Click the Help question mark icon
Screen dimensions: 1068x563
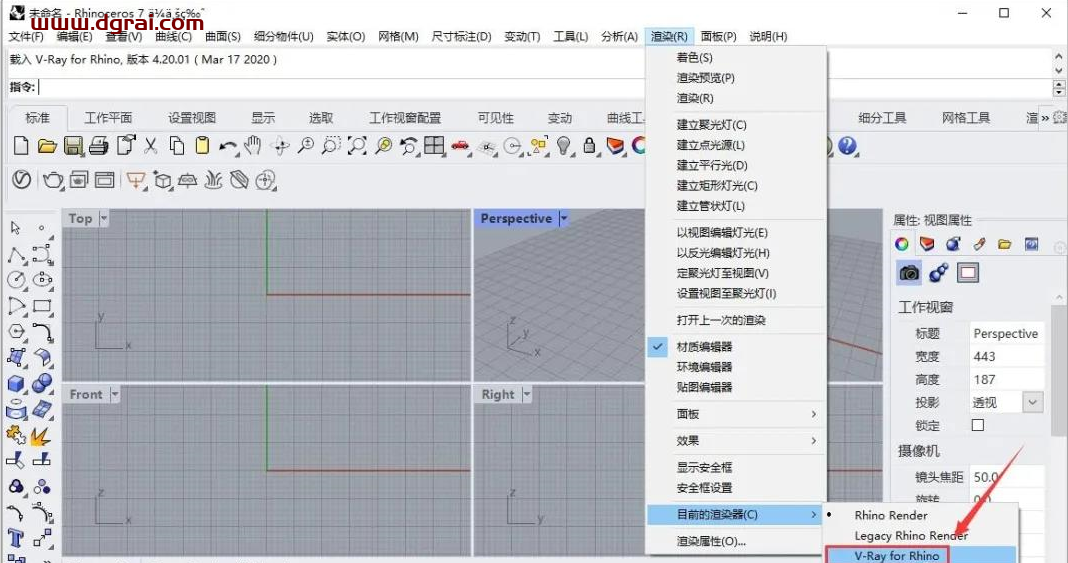[847, 146]
